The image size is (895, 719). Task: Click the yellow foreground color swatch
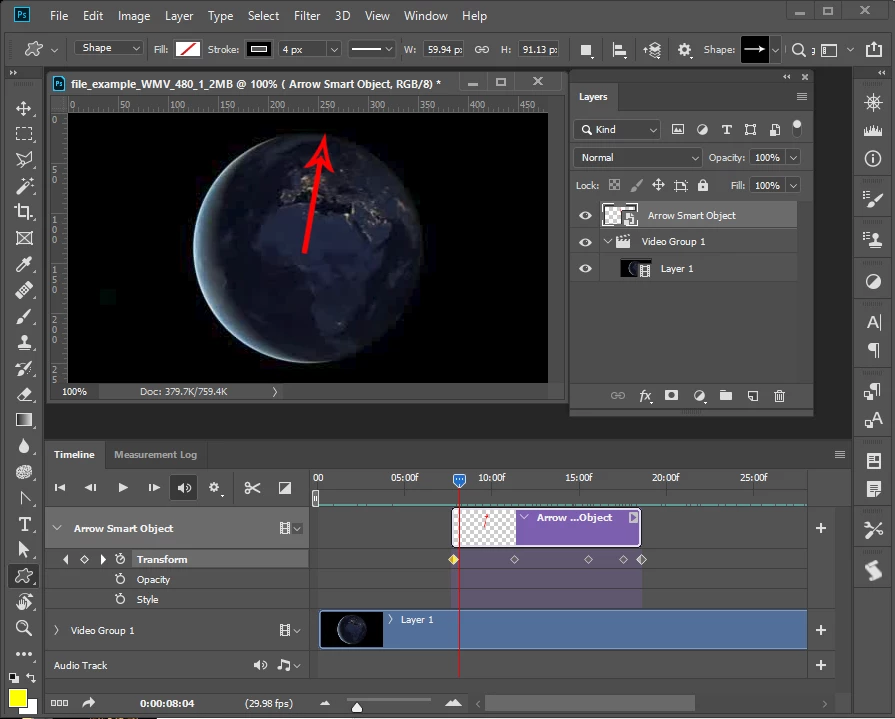(17, 697)
